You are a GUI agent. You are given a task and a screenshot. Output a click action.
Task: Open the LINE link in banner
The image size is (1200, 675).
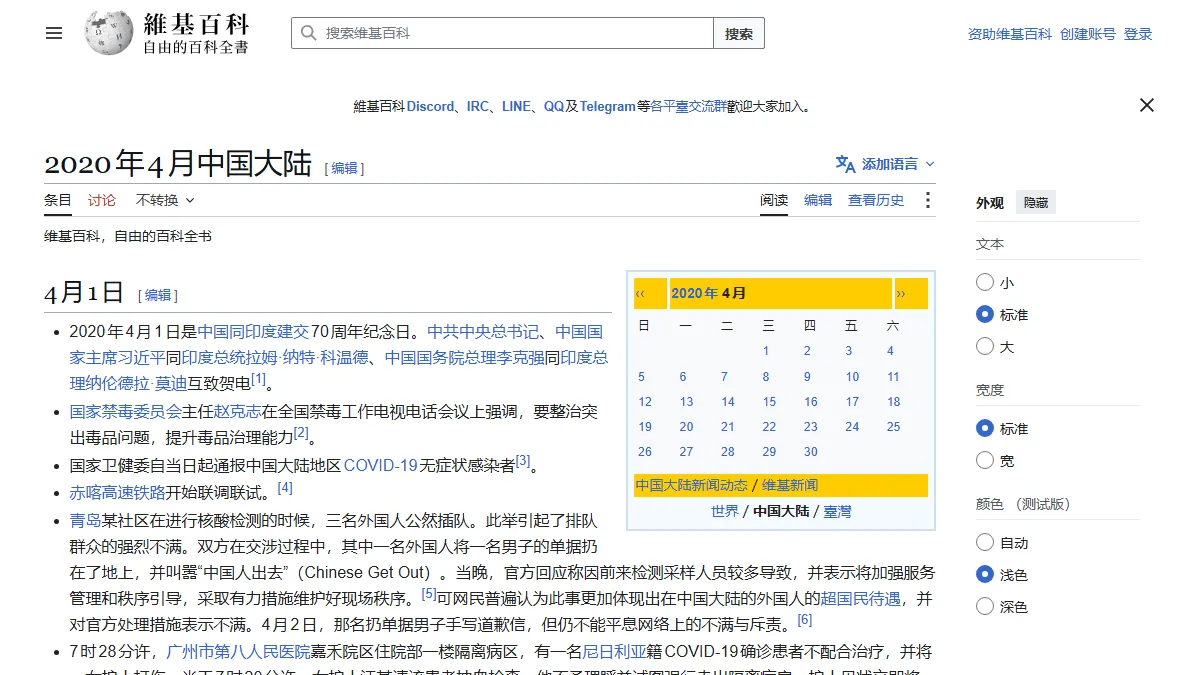coord(516,106)
